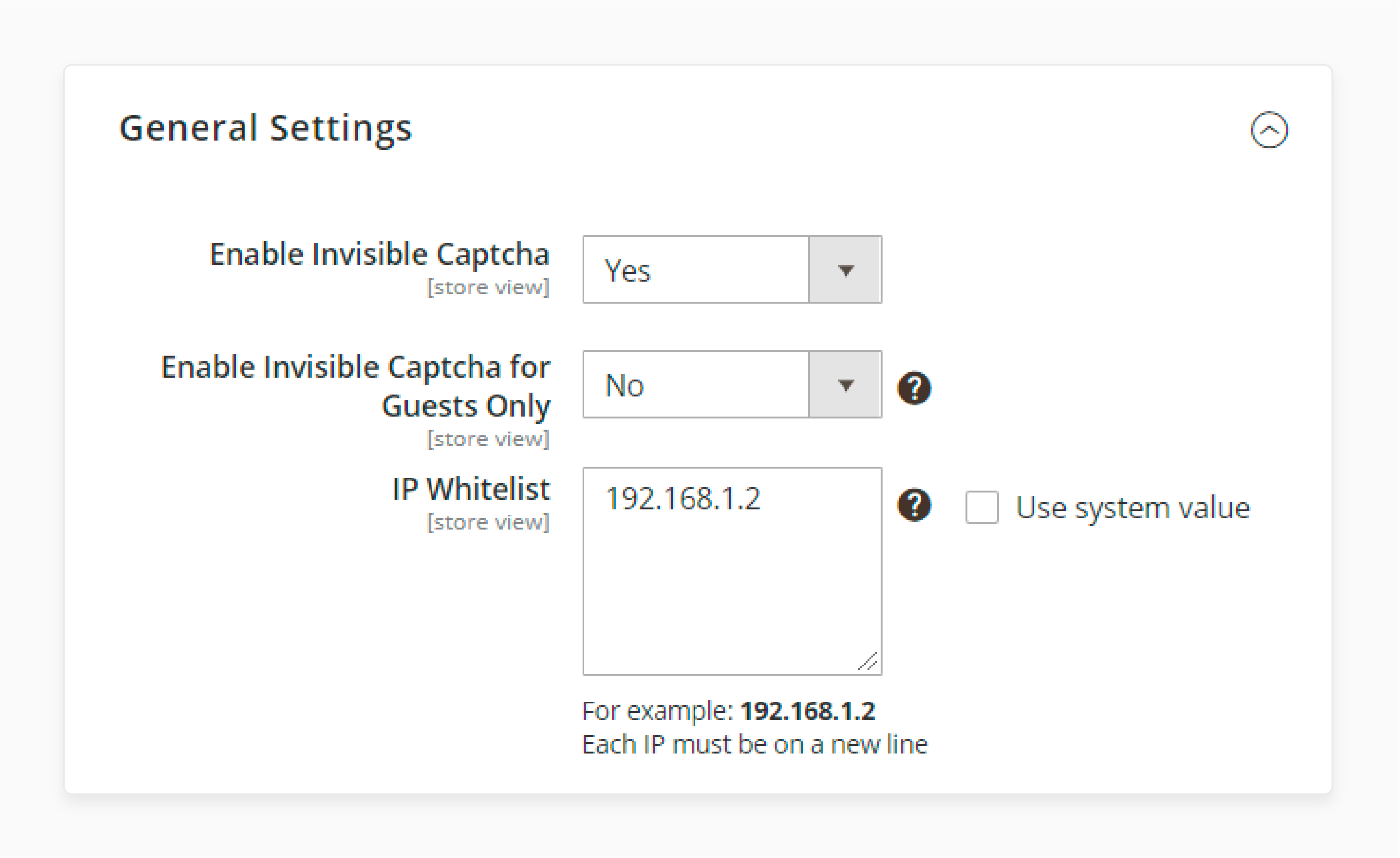1400x858 pixels.
Task: Click the IP Whitelist label
Action: point(471,489)
